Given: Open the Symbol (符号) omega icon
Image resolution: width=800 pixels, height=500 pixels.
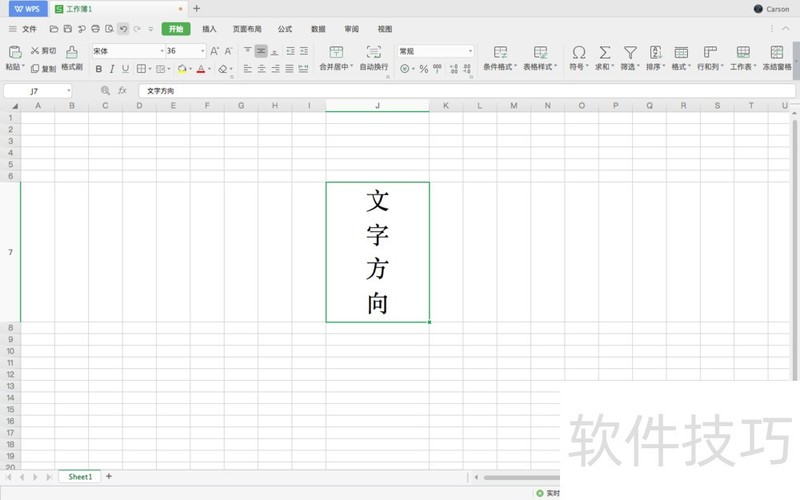Looking at the screenshot, I should click(578, 52).
